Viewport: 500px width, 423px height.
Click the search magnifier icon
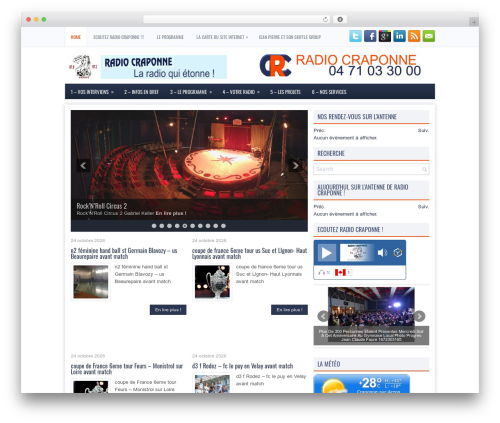pyautogui.click(x=424, y=169)
